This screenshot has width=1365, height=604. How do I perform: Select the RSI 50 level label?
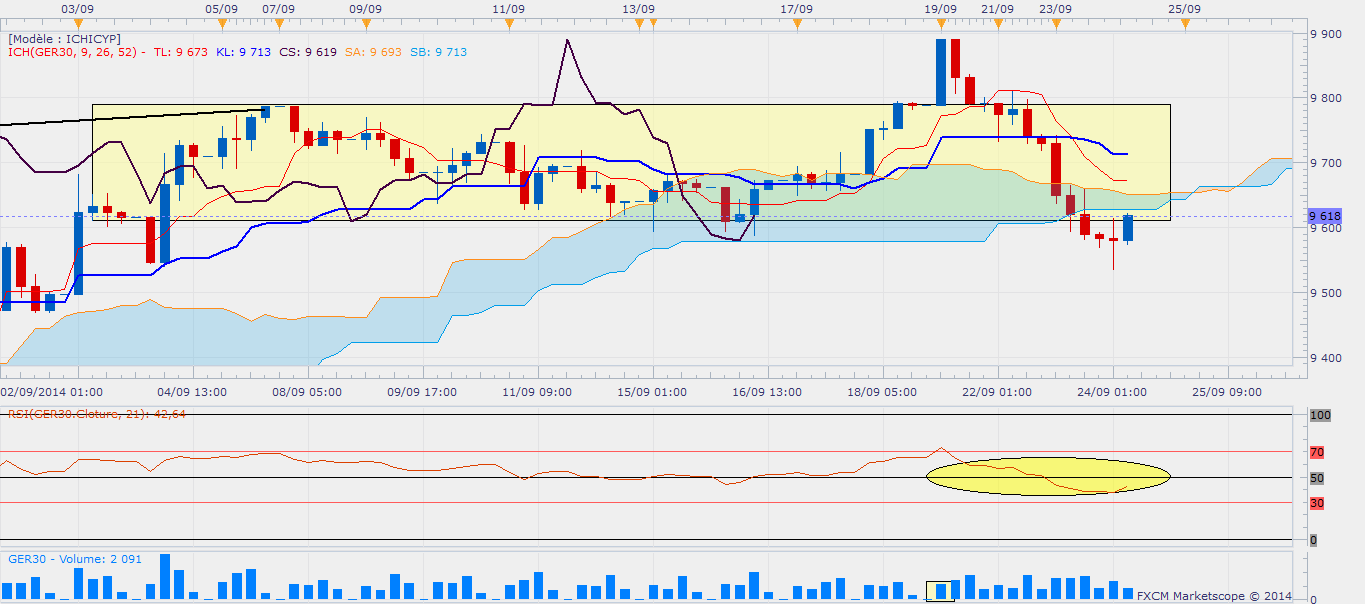click(1317, 478)
